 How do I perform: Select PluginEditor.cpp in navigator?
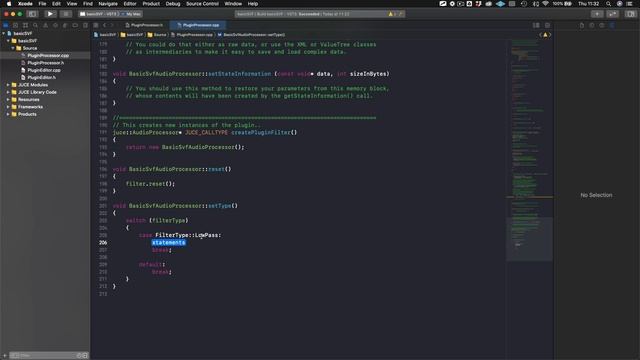tap(44, 70)
